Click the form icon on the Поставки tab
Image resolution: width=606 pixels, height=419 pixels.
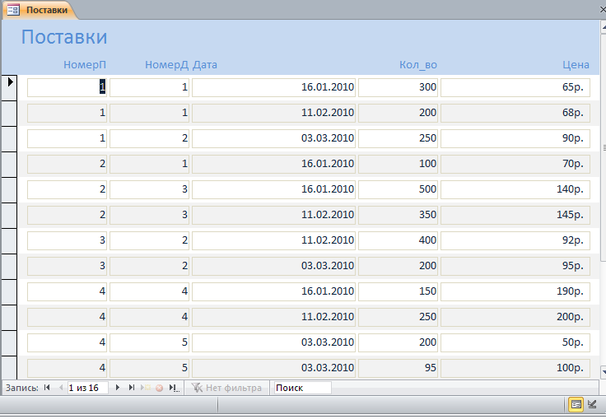click(13, 10)
